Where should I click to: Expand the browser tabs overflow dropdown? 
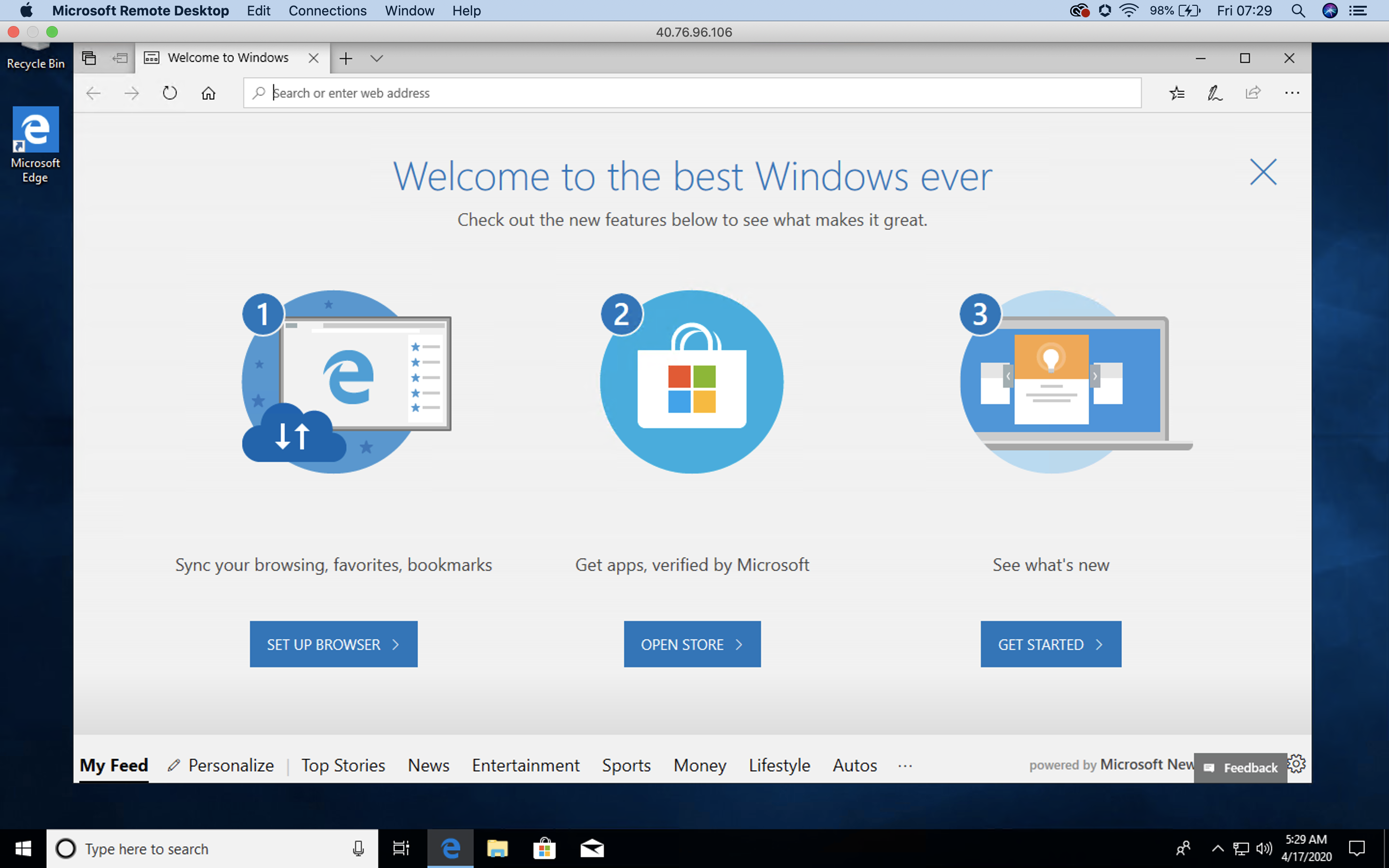tap(377, 57)
